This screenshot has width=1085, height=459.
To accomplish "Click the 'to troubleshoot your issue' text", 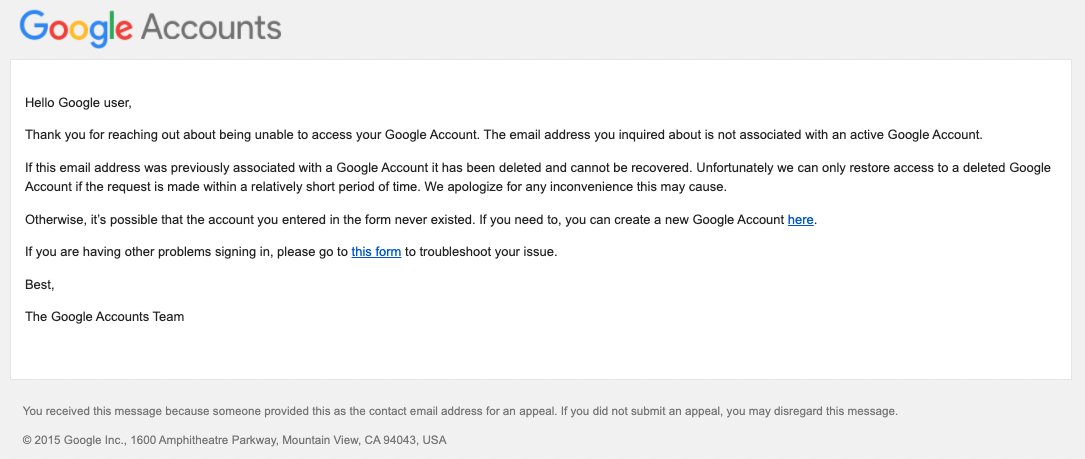I will [481, 252].
